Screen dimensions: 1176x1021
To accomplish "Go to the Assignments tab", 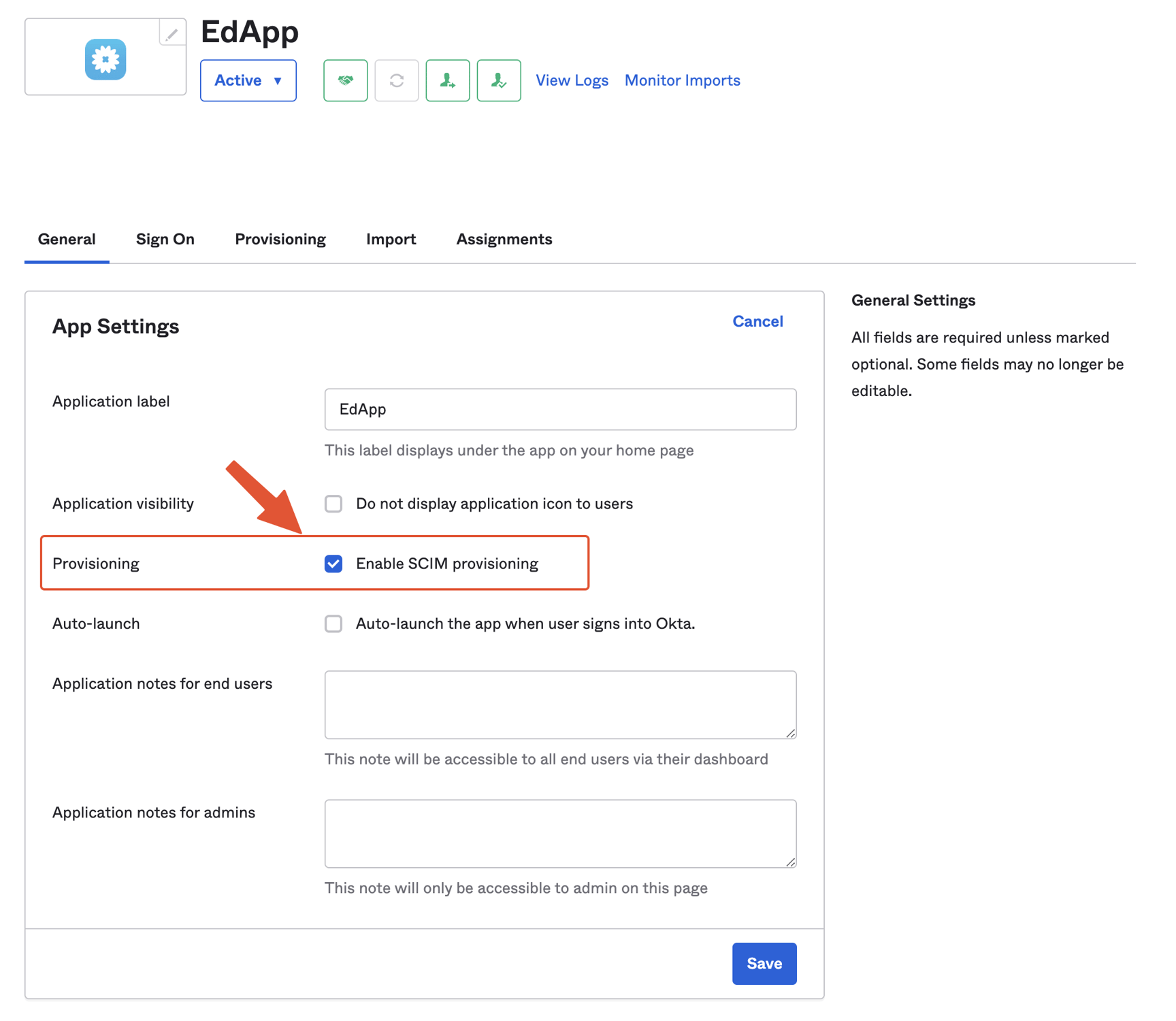I will coord(504,239).
